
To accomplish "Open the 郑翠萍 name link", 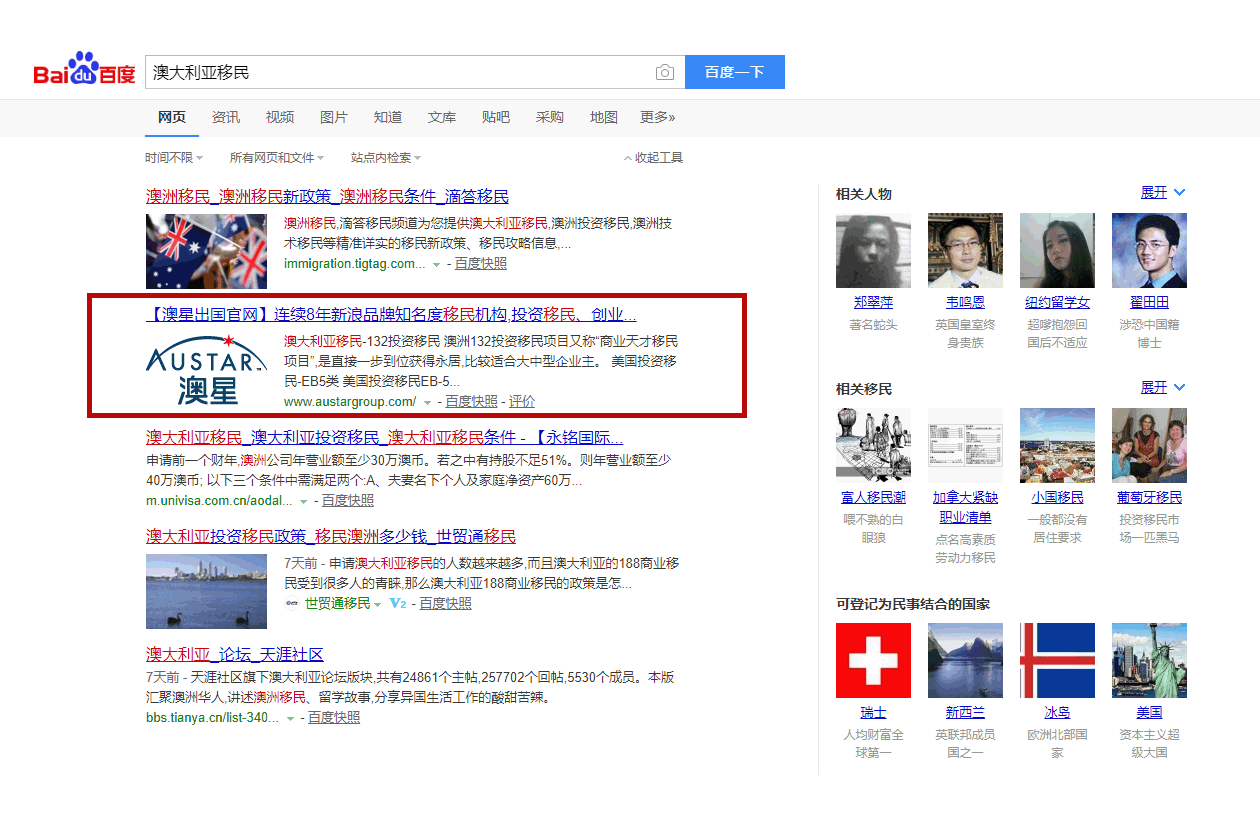I will click(873, 302).
